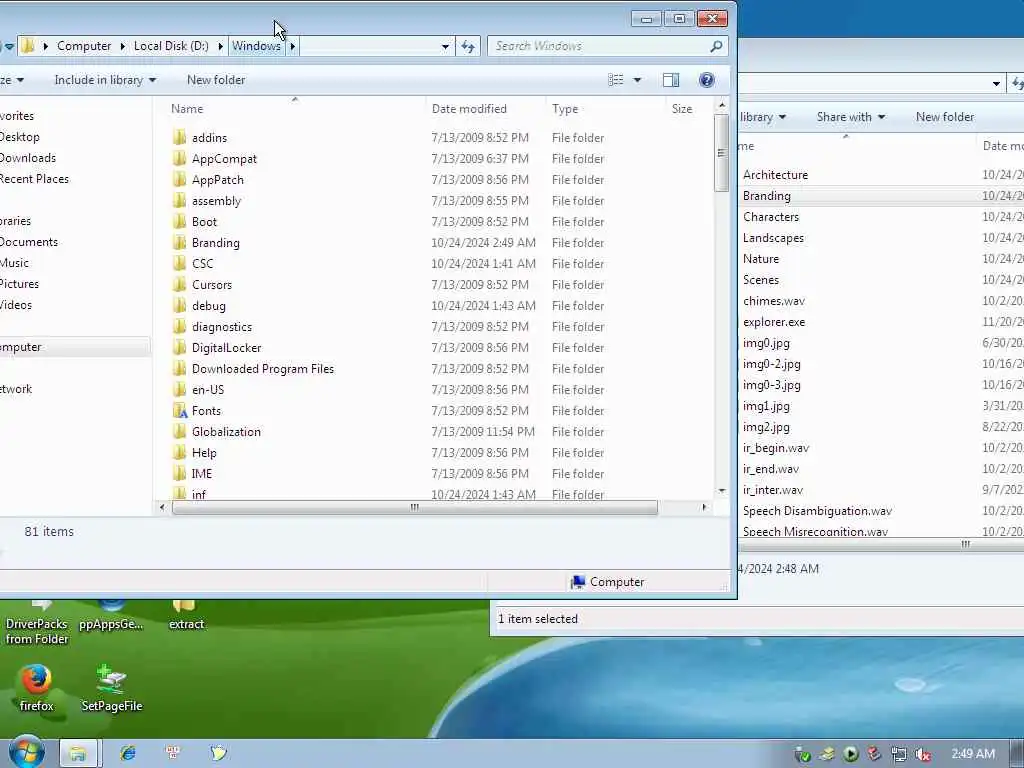
Task: Sort by Date modified column
Action: coord(469,109)
